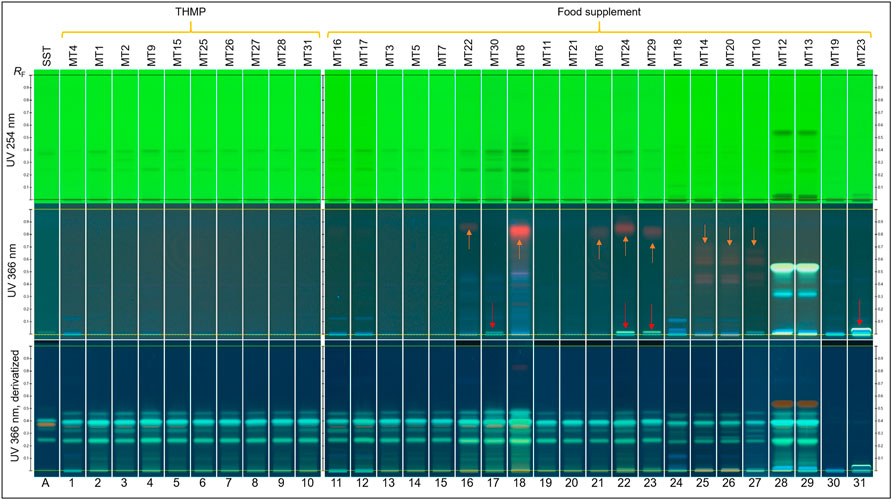Select the 'MT27' sample label
Image resolution: width=892 pixels, height=500 pixels.
(x=256, y=53)
